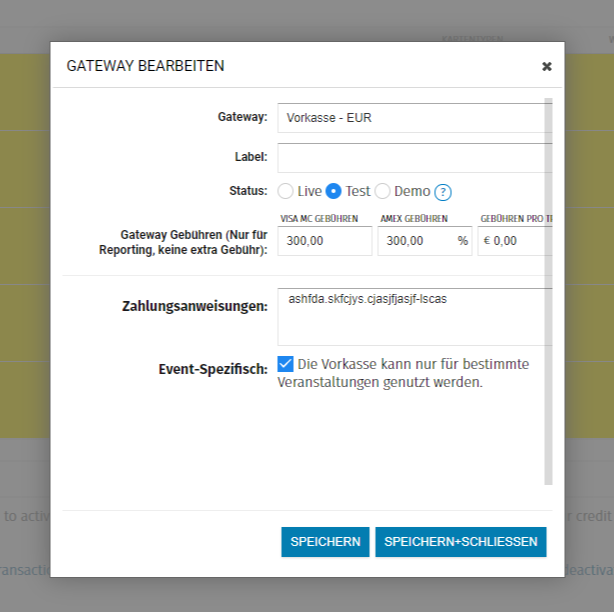The height and width of the screenshot is (612, 615).
Task: Close the Gateway bearbeiten dialog with X
Action: click(x=546, y=66)
